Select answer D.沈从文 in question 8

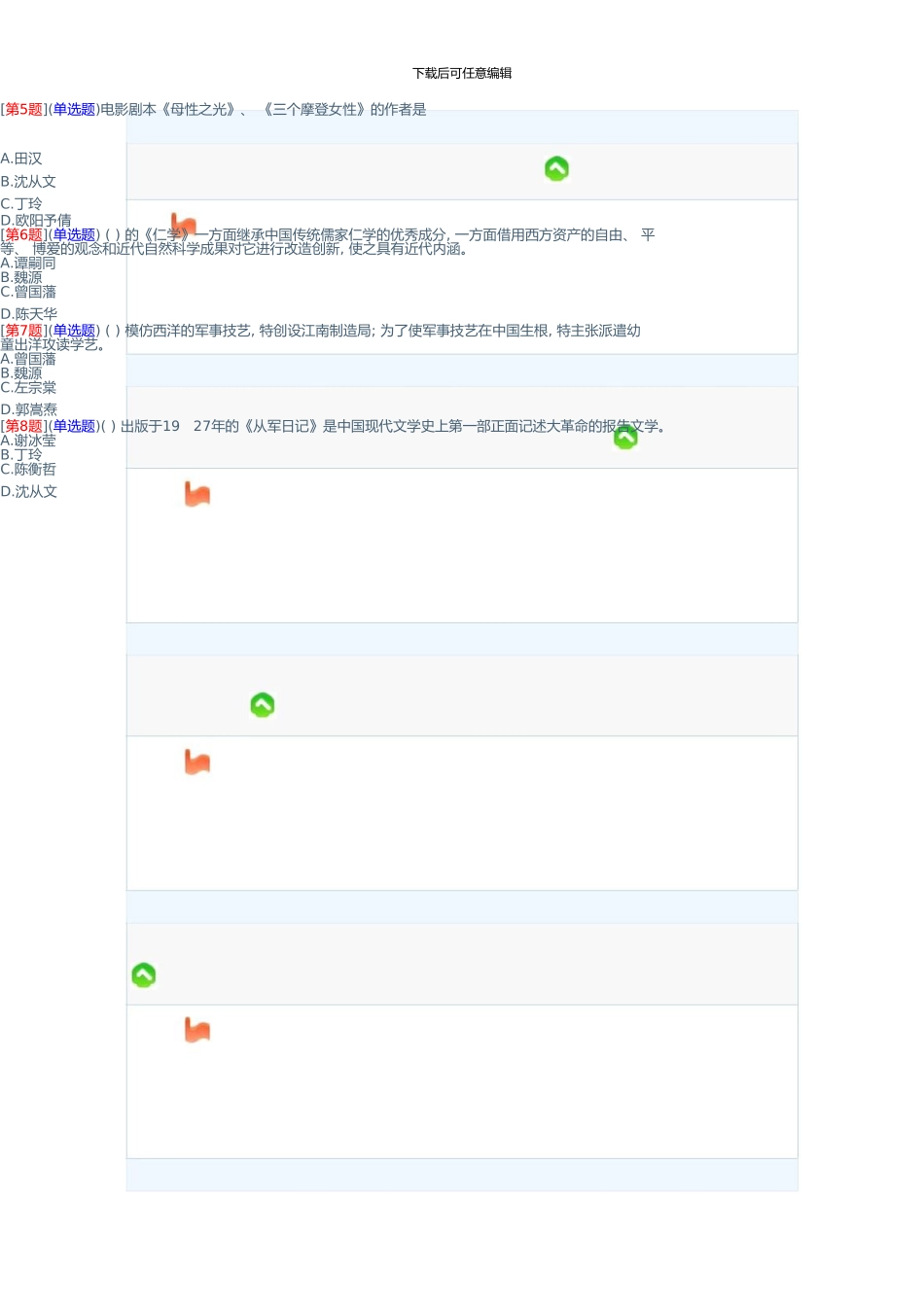coord(29,492)
